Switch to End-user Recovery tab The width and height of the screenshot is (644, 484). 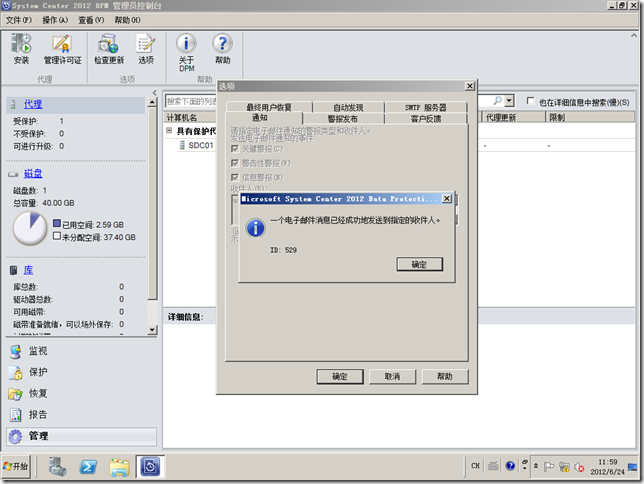(269, 107)
